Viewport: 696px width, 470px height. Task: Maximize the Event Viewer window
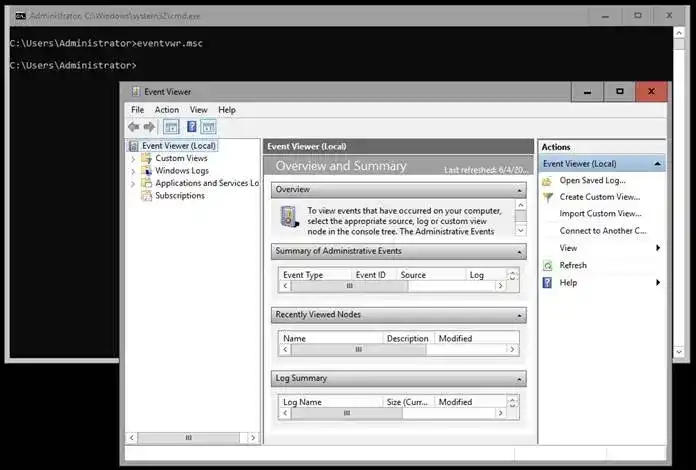click(620, 92)
